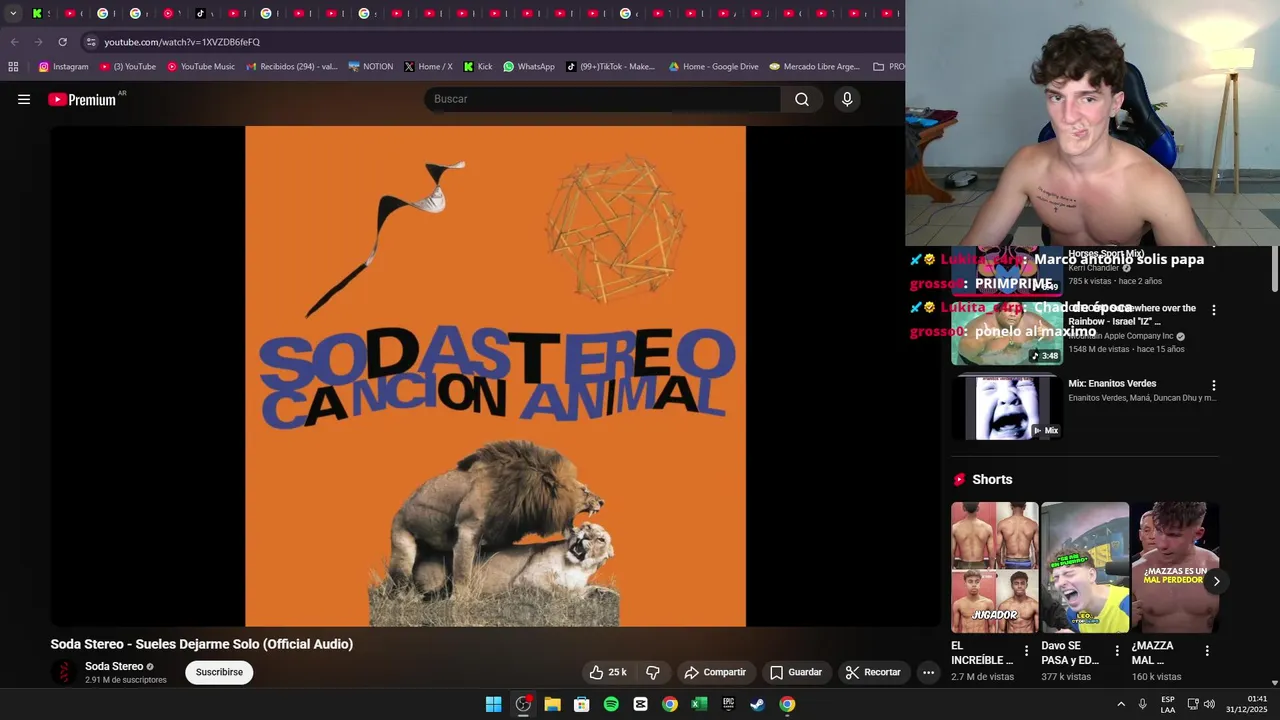Click the video player album art

click(495, 376)
